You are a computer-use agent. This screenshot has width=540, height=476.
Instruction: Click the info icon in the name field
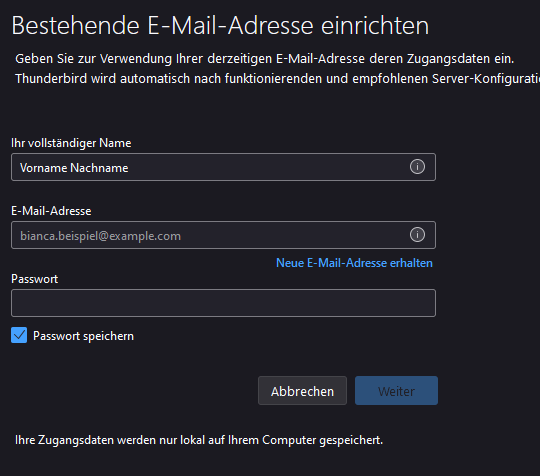tap(417, 167)
